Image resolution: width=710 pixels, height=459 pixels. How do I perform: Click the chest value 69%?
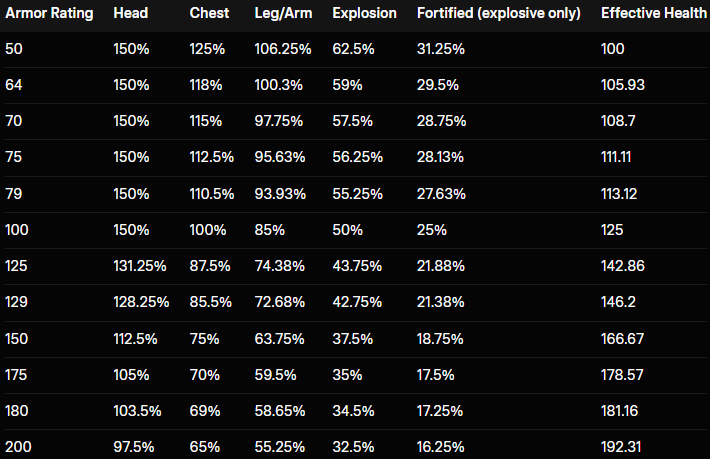203,409
